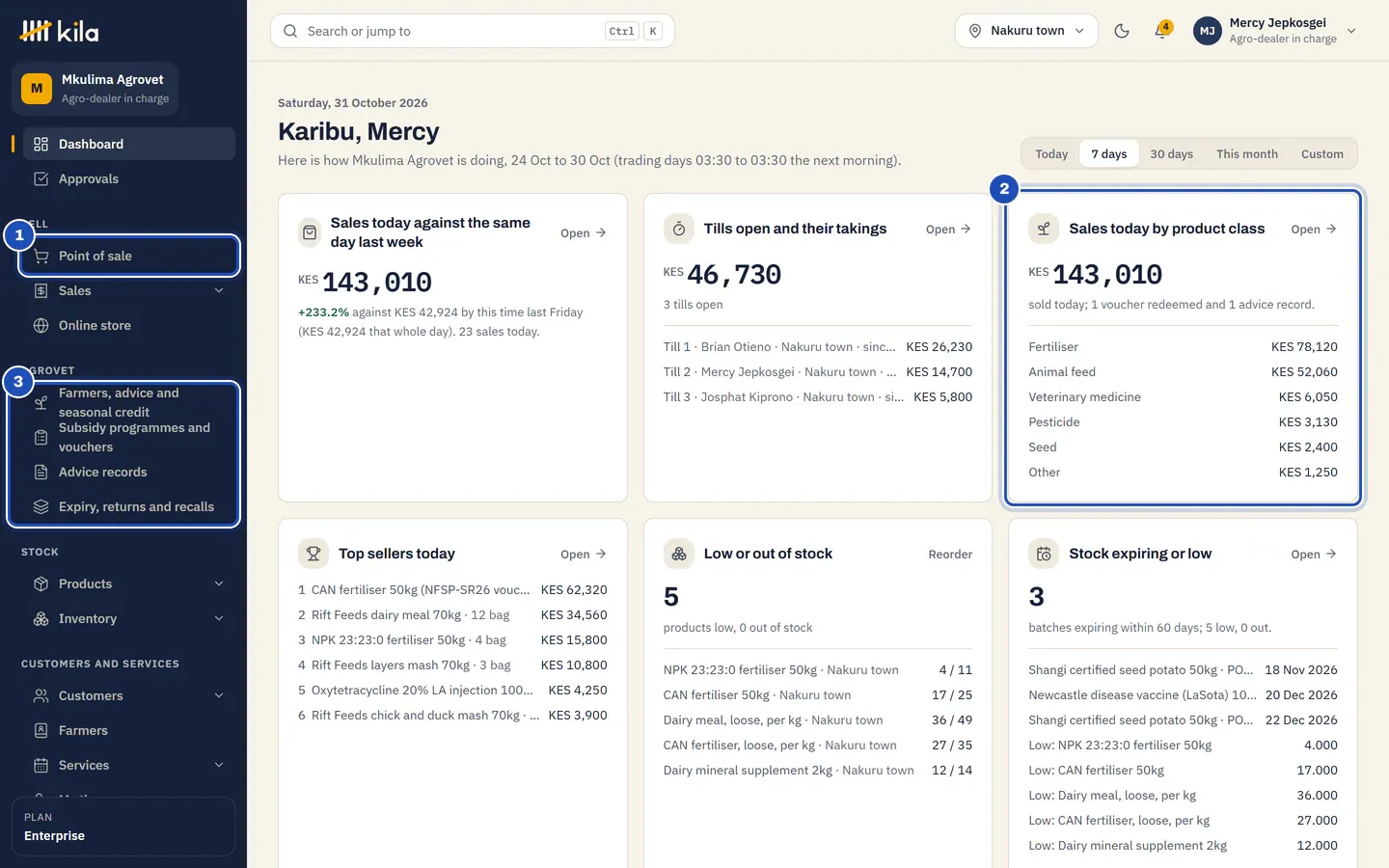Click the Kila logo
Viewport: 1389px width, 868px height.
pyautogui.click(x=60, y=31)
